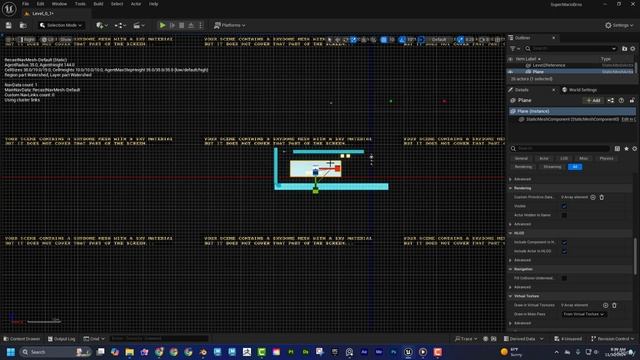
Task: Toggle Include Actor in HLOD checkbox
Action: 564,251
